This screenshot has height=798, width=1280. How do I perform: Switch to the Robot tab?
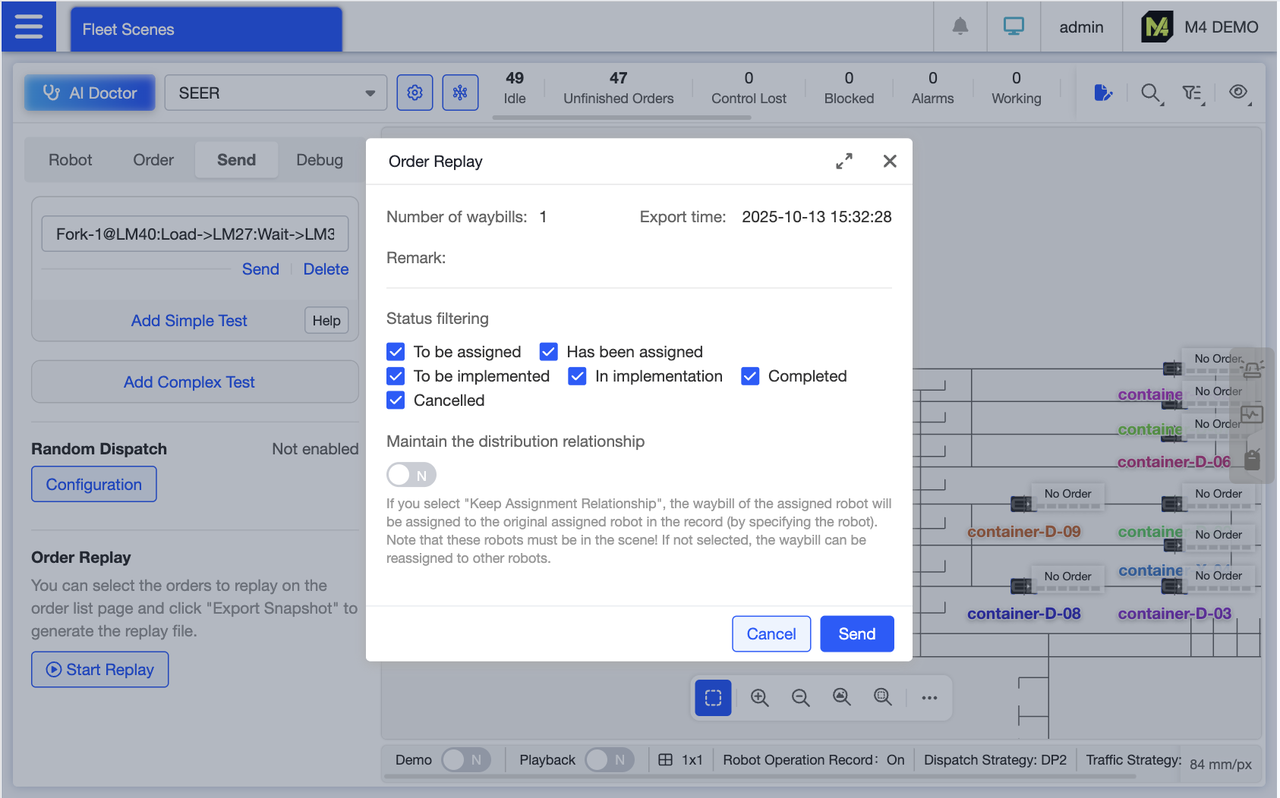pyautogui.click(x=70, y=159)
